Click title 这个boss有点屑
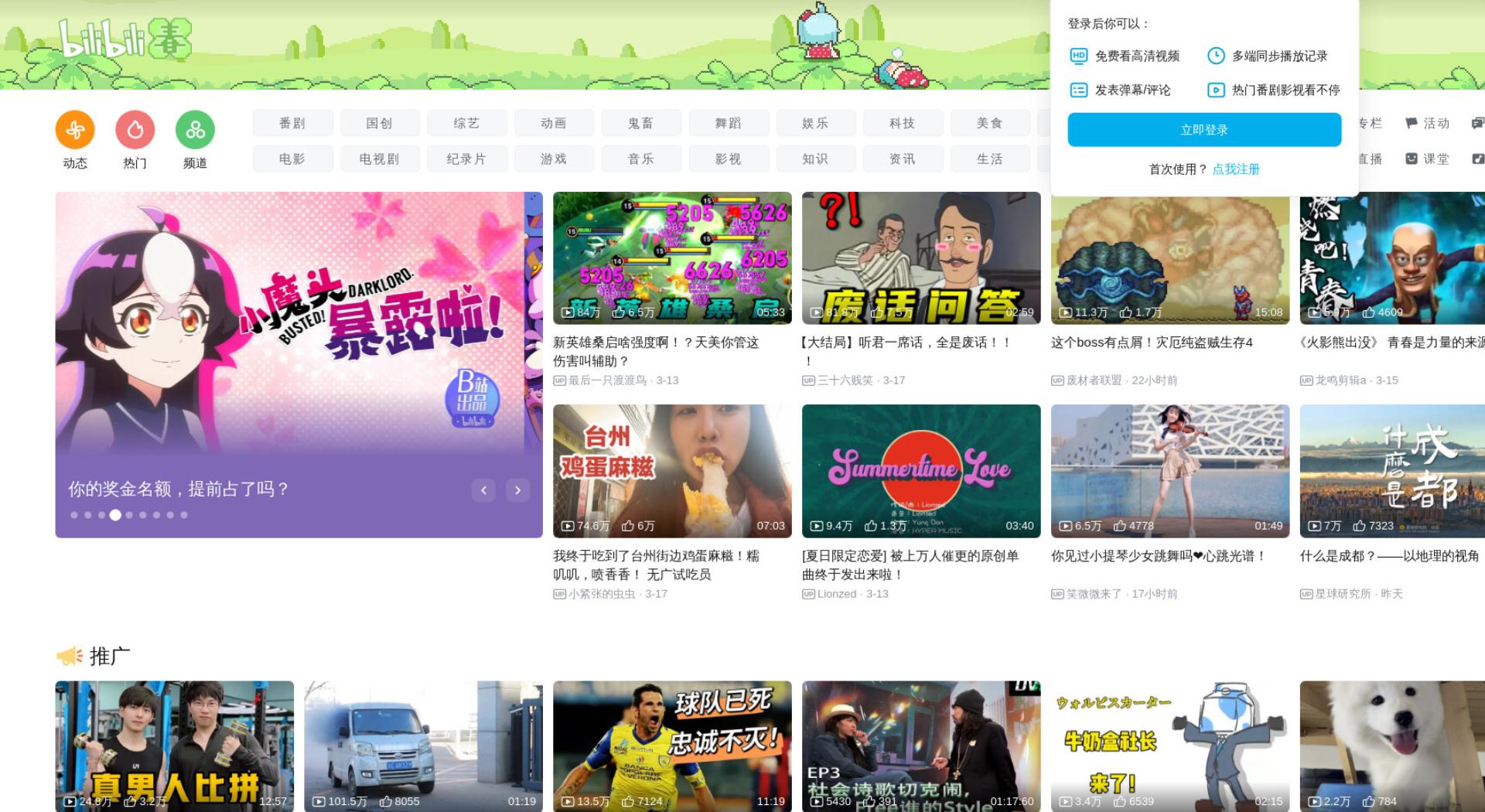 coord(1152,343)
